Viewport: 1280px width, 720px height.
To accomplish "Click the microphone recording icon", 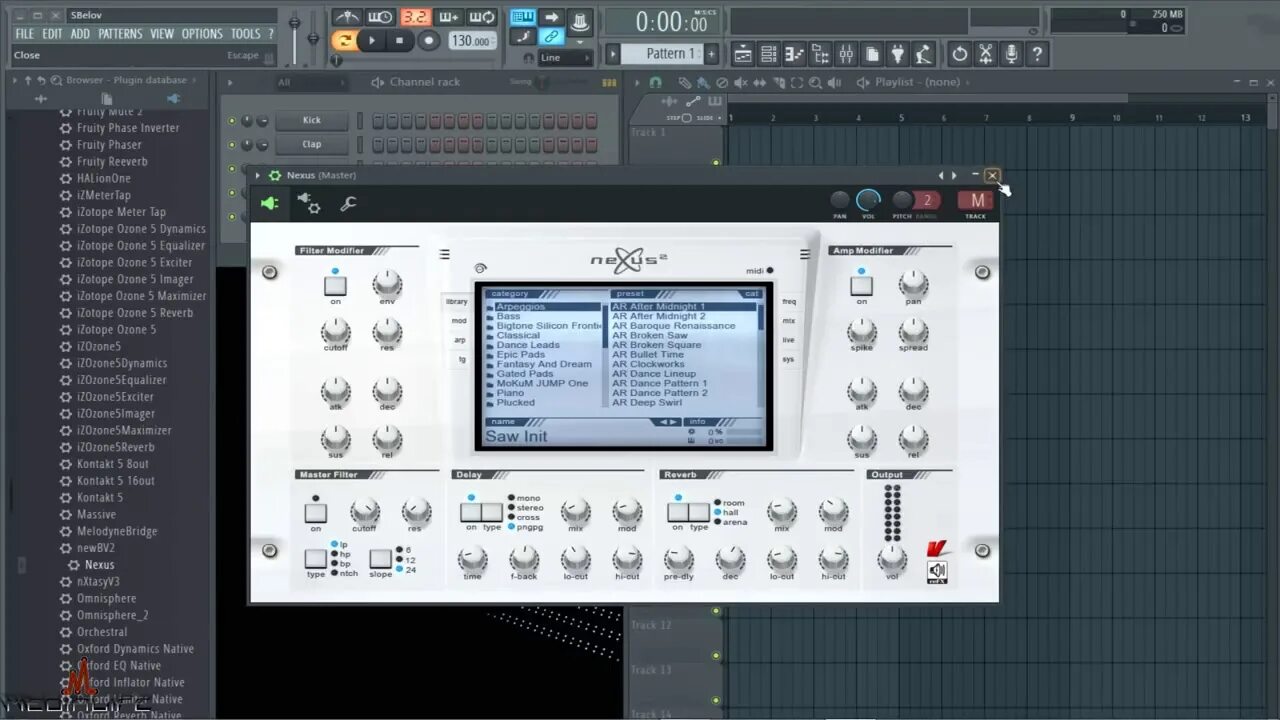I will click(1012, 54).
